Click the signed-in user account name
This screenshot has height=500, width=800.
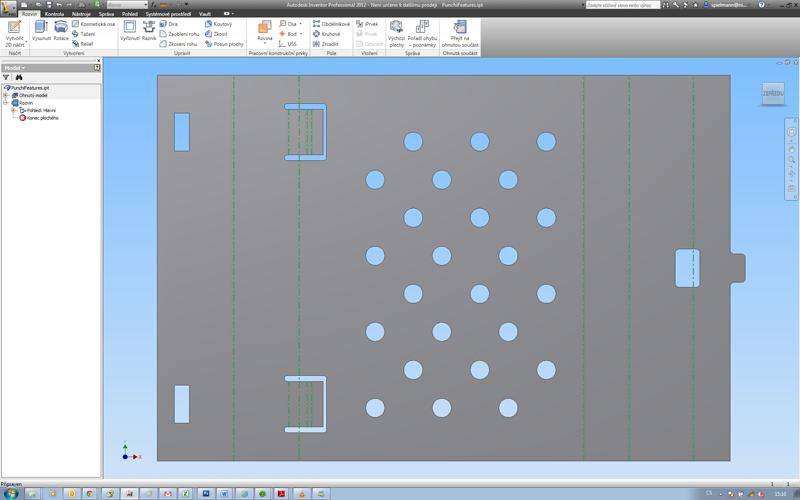pyautogui.click(x=730, y=5)
